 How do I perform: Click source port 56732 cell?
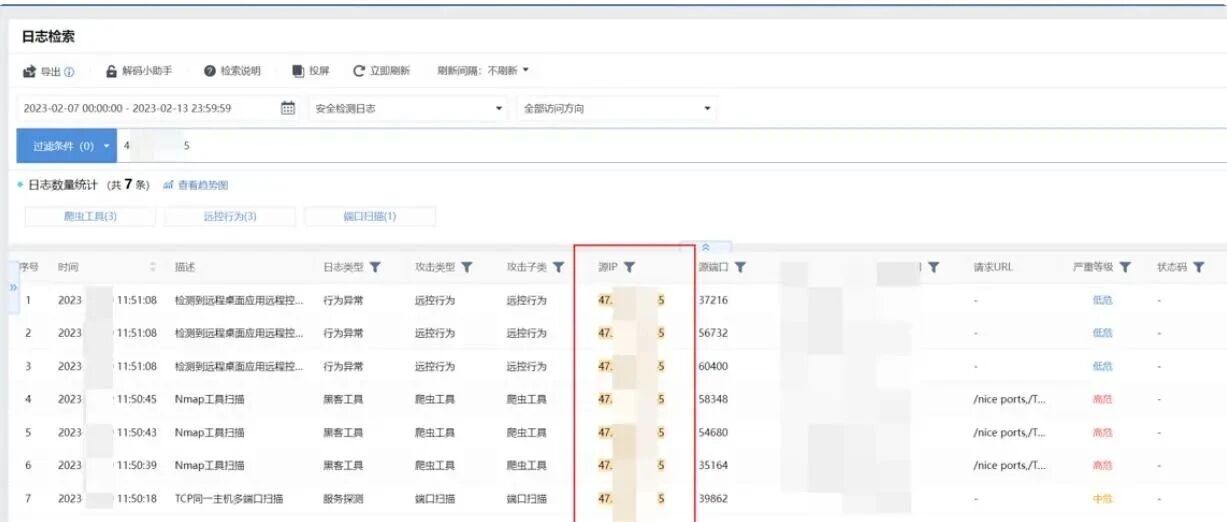click(714, 332)
